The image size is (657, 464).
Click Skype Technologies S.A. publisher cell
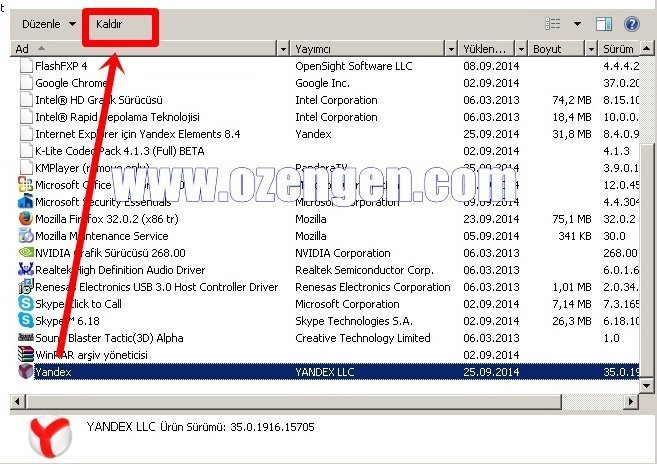pyautogui.click(x=354, y=321)
